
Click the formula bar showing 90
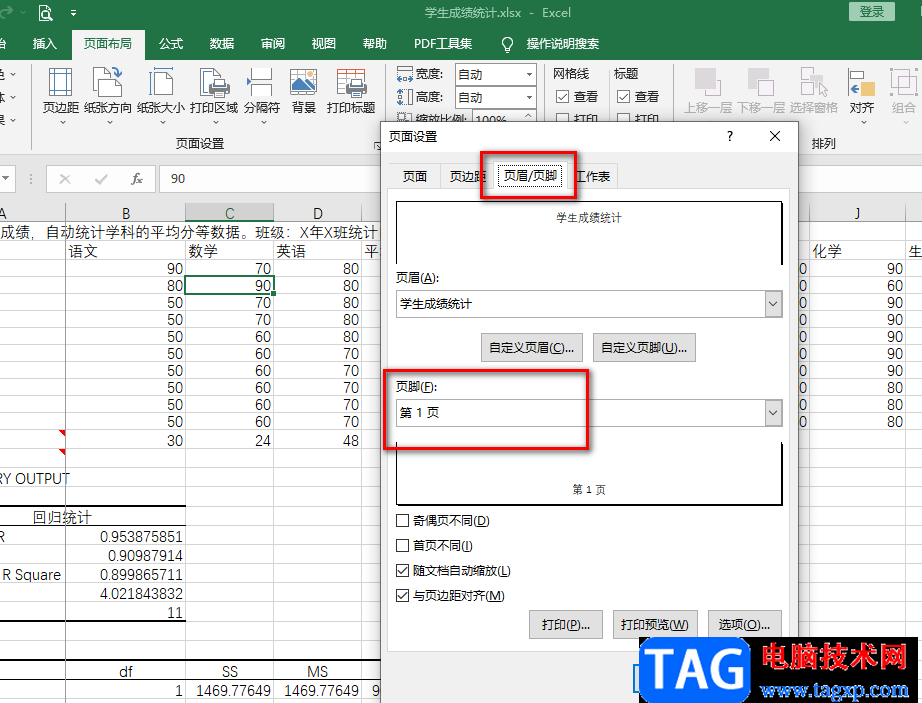(270, 179)
